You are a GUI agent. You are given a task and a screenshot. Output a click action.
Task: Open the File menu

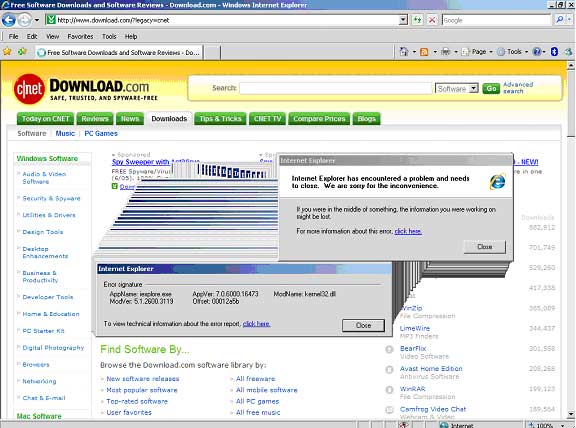pos(14,36)
